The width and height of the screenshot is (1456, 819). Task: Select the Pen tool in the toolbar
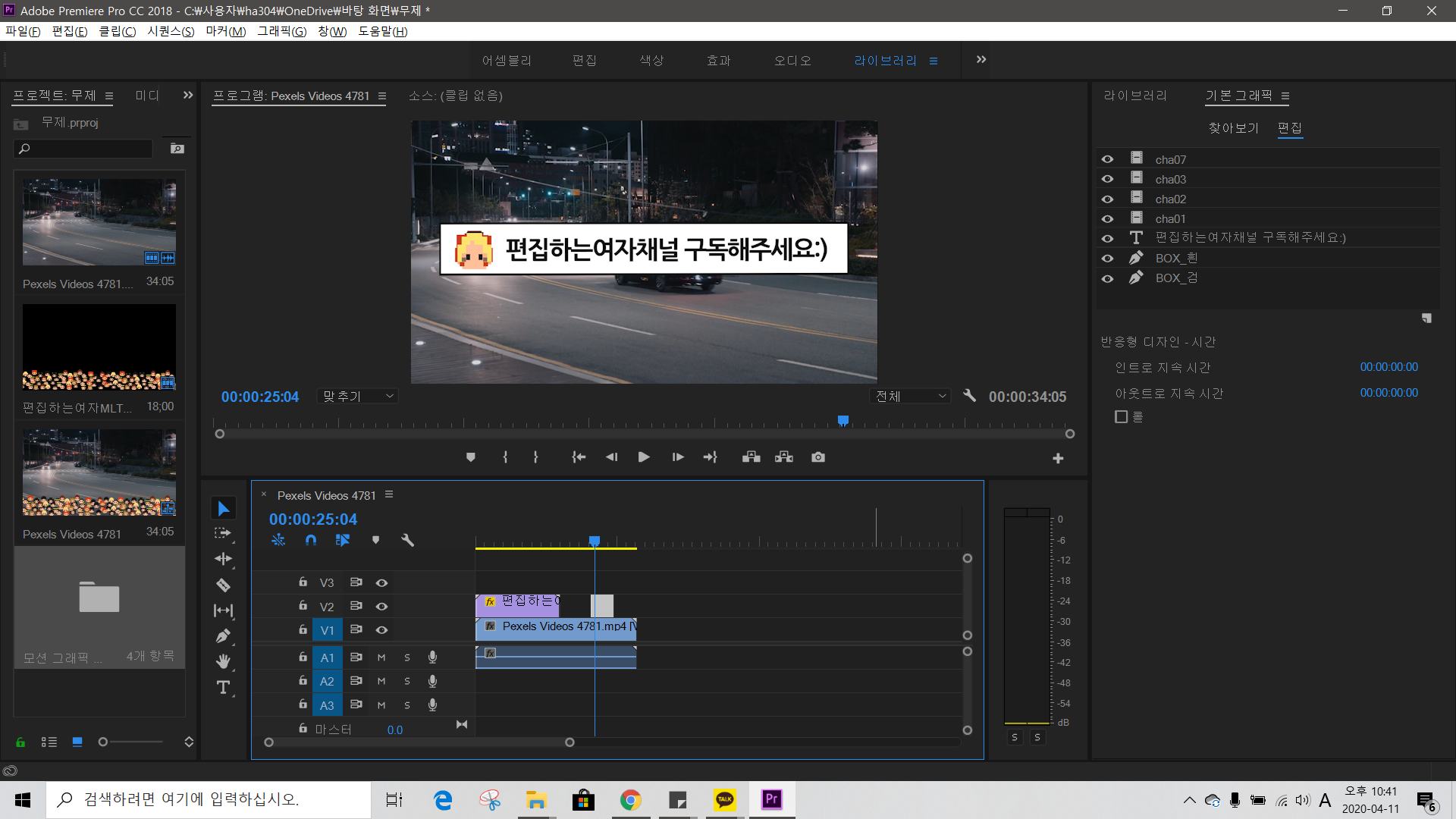coord(223,636)
